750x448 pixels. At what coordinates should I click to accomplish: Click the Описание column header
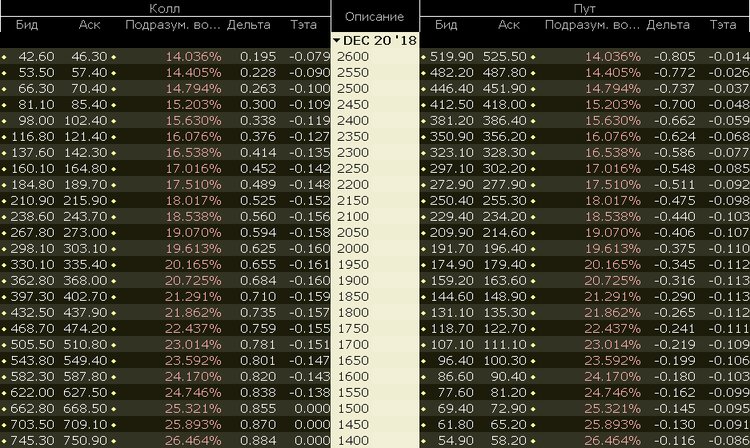[375, 17]
